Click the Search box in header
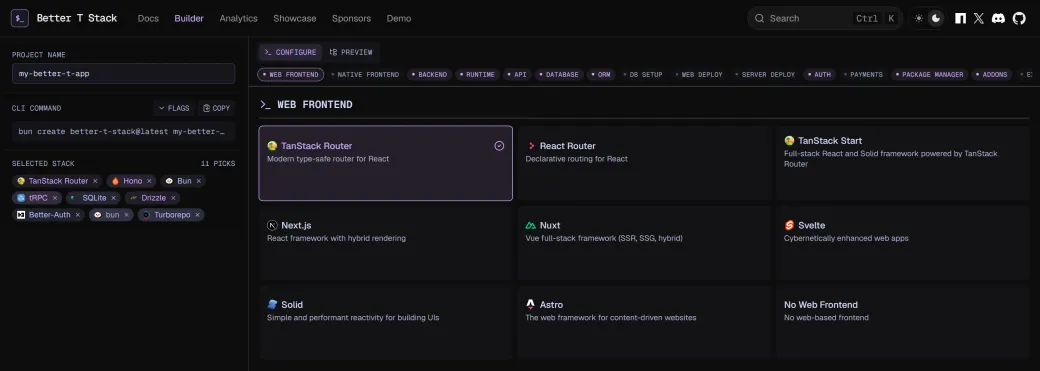 click(825, 19)
